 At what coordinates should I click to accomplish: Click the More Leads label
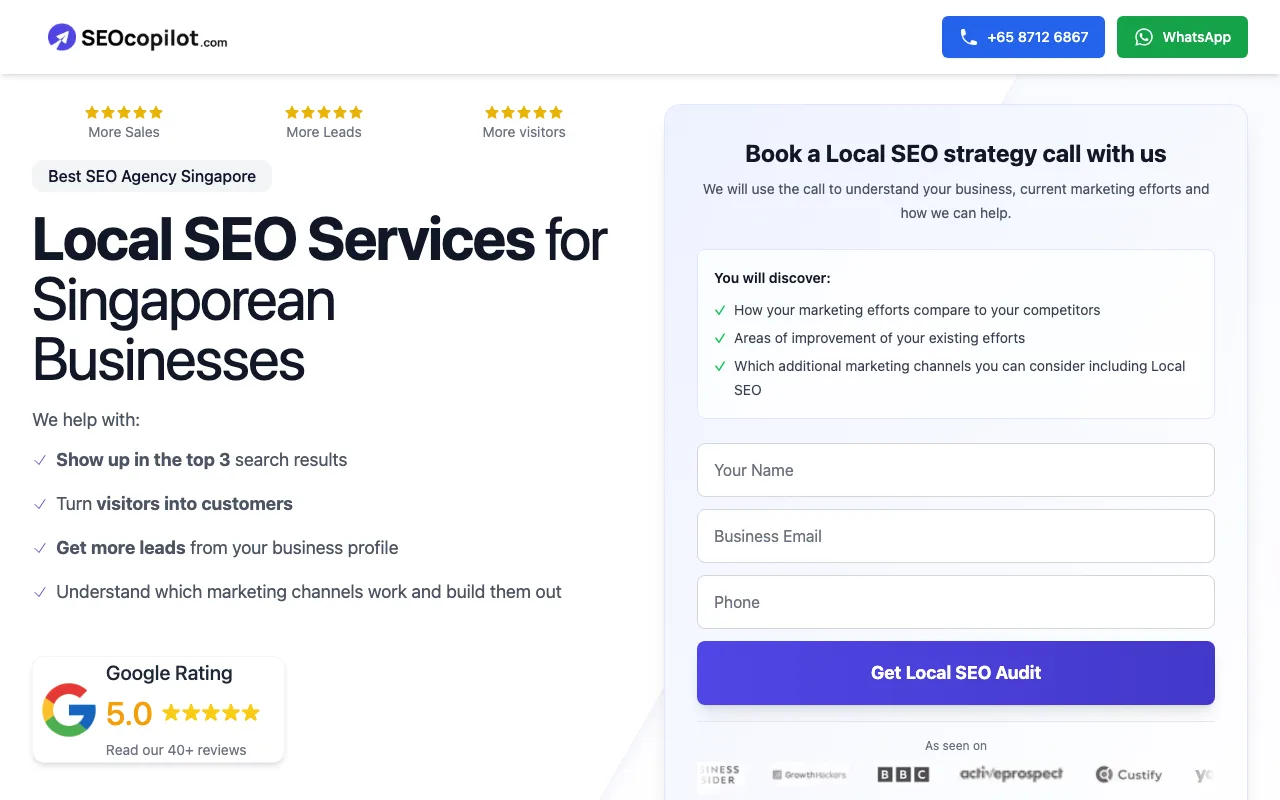click(324, 132)
